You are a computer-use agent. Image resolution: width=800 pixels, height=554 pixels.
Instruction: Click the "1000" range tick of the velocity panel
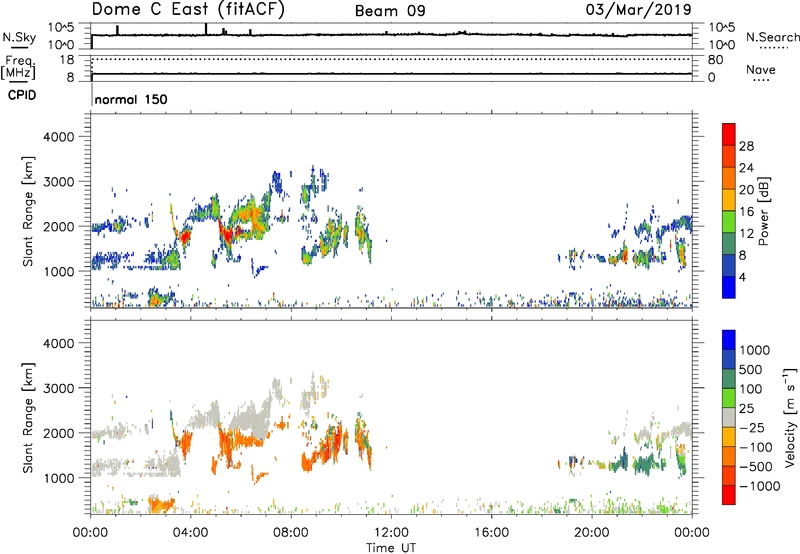[x=58, y=478]
